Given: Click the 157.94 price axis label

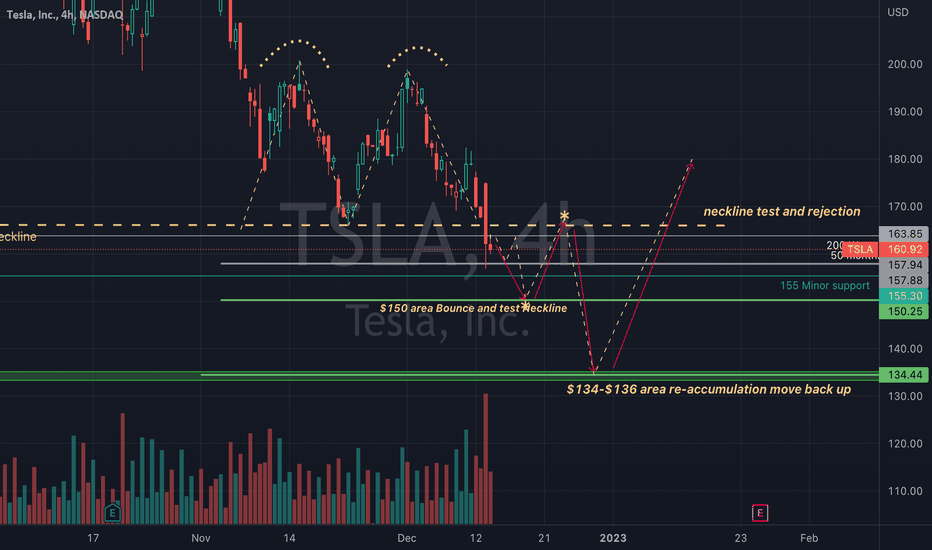Looking at the screenshot, I should (904, 265).
